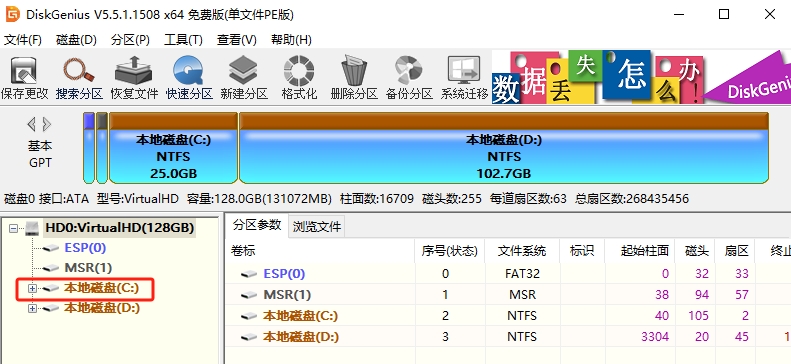
Task: Open the DiskGenius data-loss advertisement banner
Action: [641, 77]
